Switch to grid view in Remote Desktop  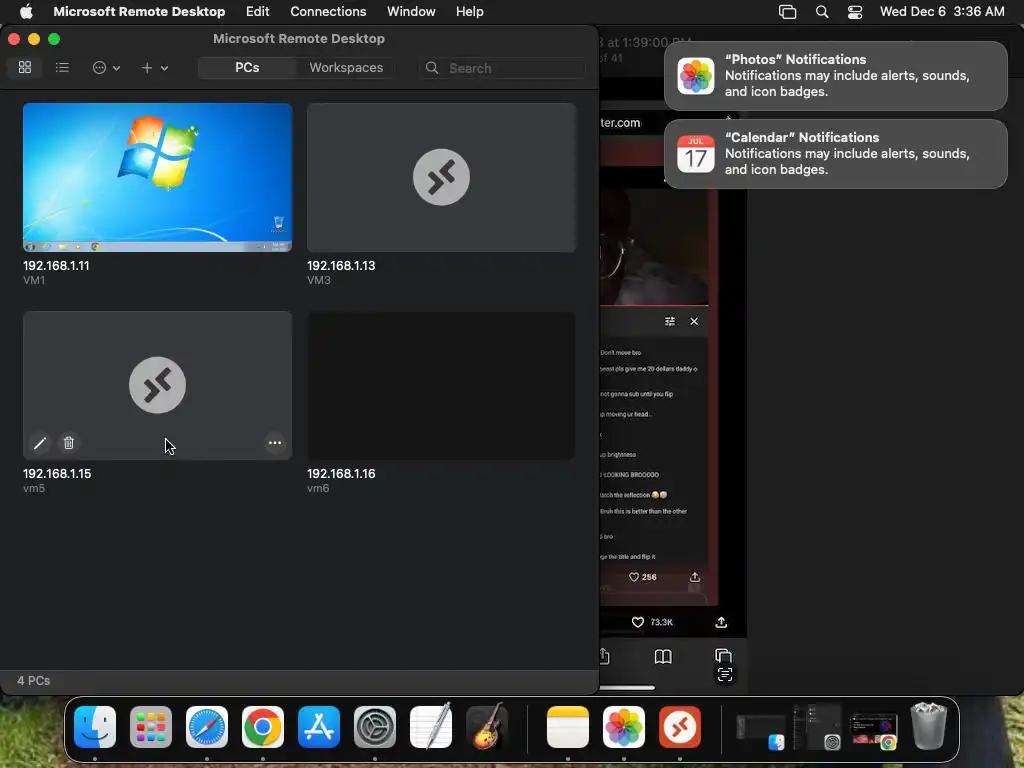(25, 67)
